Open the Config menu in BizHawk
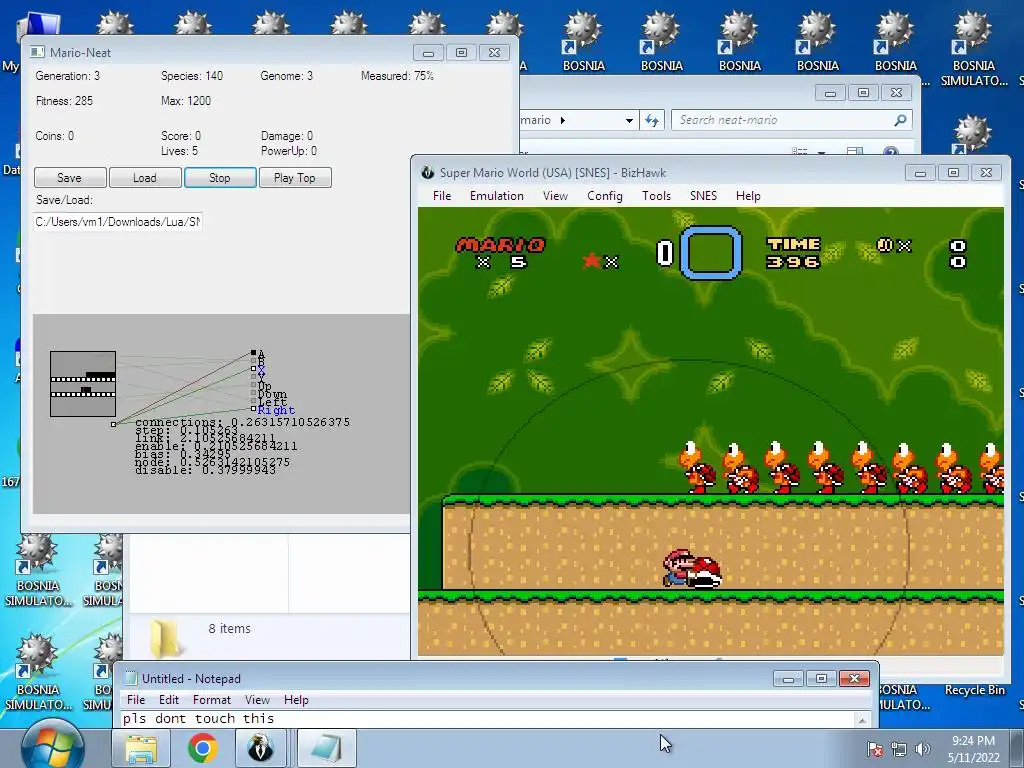 click(x=605, y=196)
